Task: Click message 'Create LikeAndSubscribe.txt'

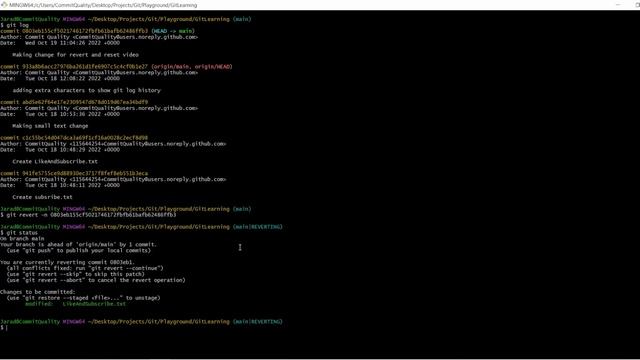Action: (55, 161)
